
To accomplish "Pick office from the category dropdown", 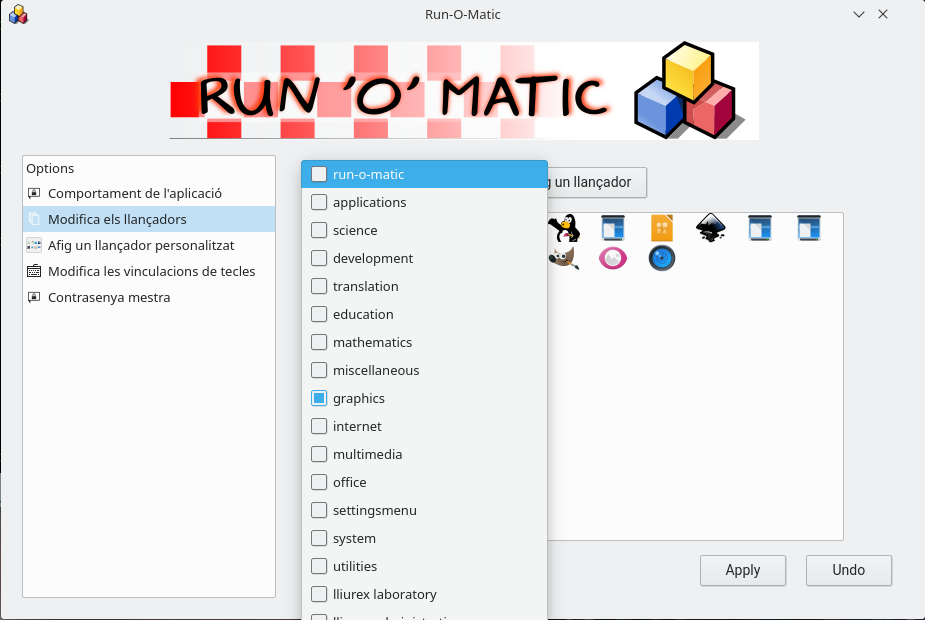I will pos(424,482).
